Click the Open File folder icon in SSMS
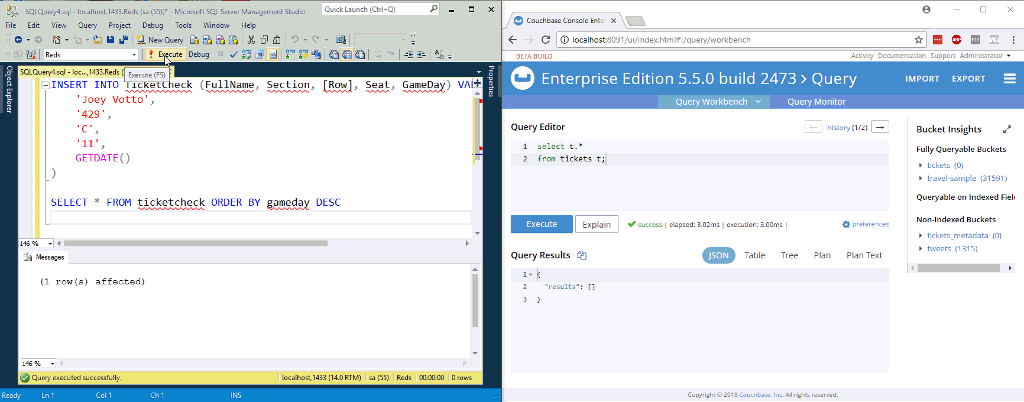The image size is (1024, 402). 97,40
